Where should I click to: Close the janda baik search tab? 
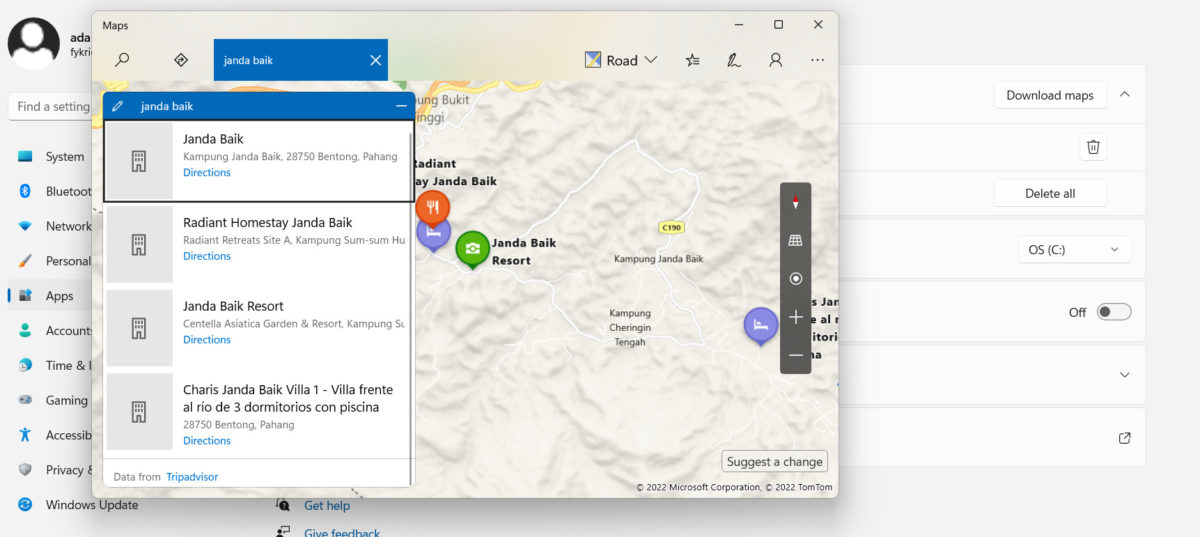pos(375,60)
